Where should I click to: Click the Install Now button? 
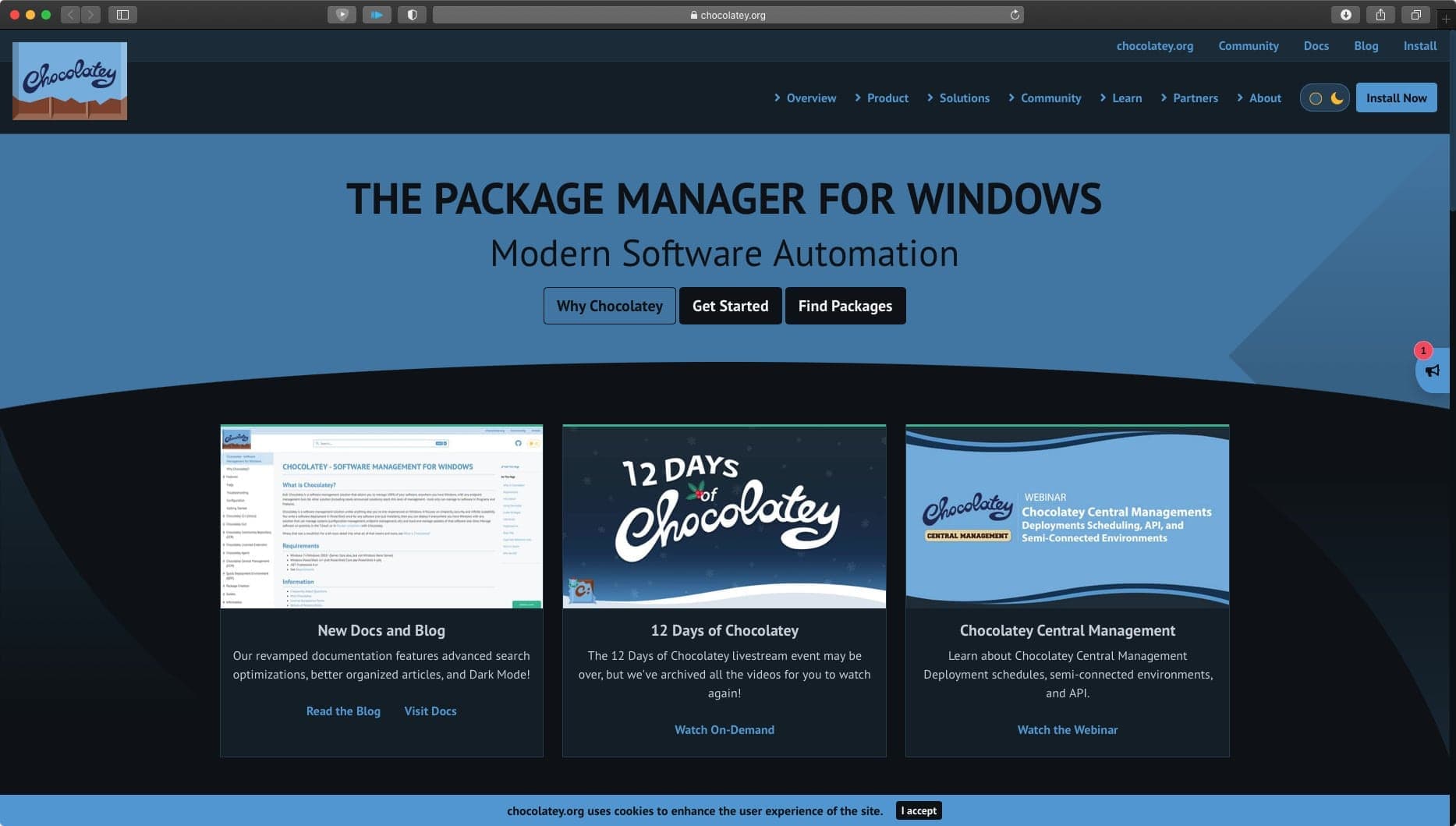coord(1396,97)
